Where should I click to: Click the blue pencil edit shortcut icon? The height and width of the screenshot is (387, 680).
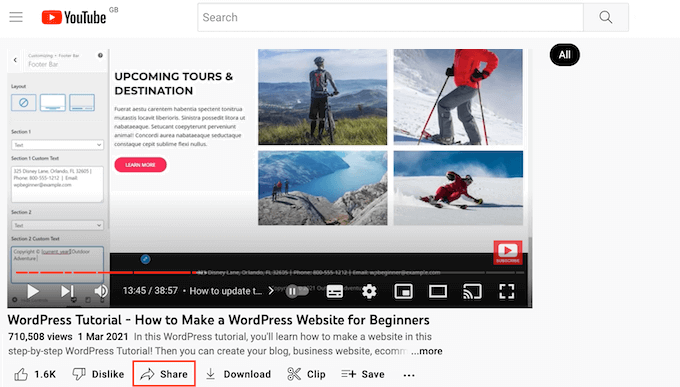145,259
